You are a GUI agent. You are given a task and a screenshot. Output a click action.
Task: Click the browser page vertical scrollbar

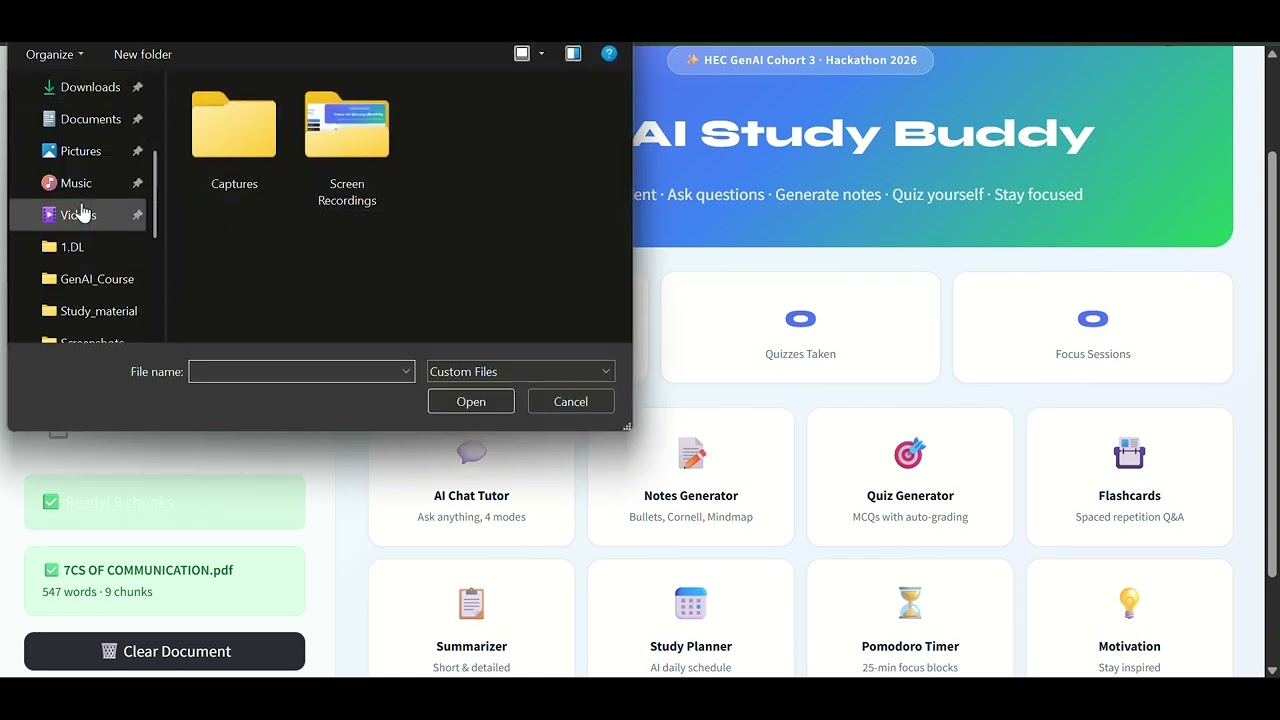tap(1272, 364)
